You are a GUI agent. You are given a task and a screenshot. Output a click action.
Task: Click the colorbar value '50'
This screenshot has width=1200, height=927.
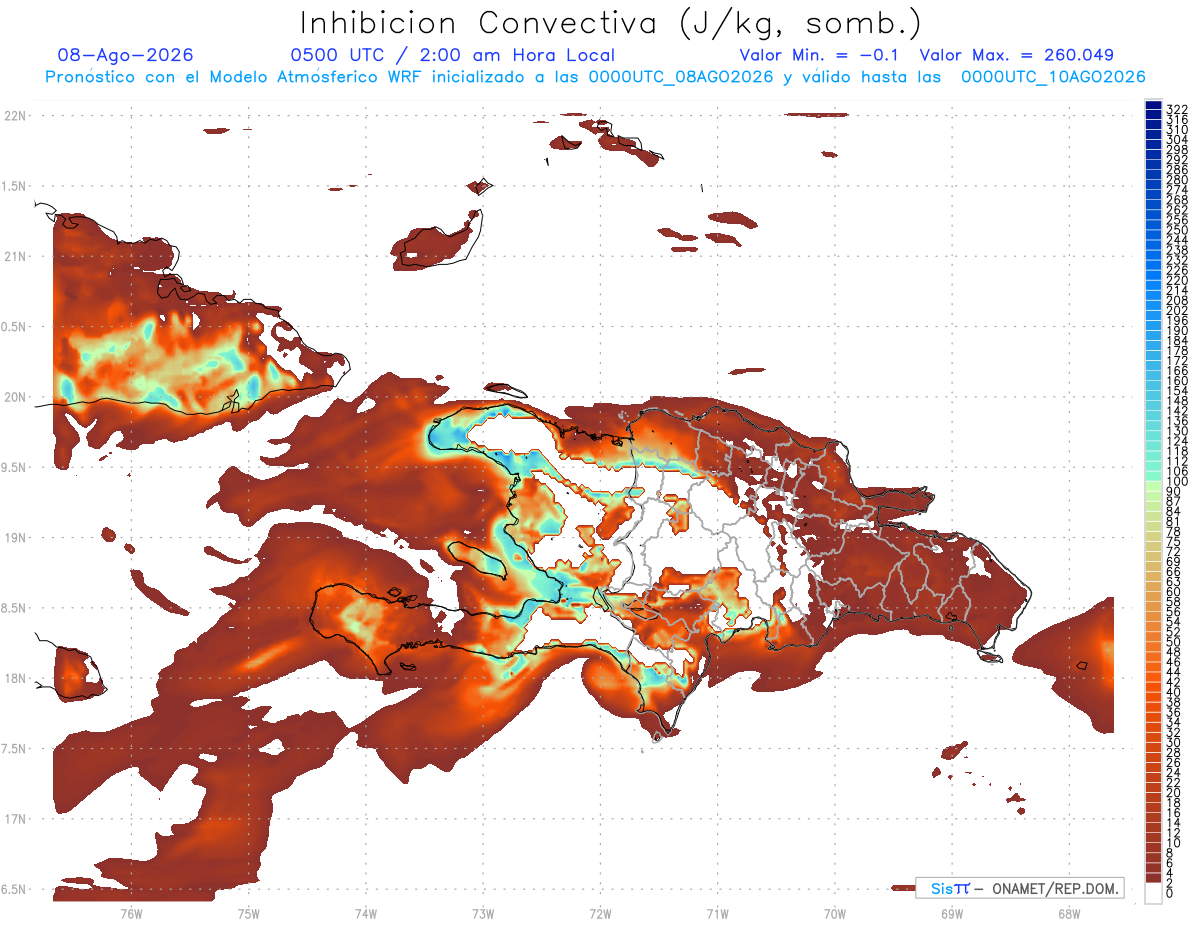1174,642
